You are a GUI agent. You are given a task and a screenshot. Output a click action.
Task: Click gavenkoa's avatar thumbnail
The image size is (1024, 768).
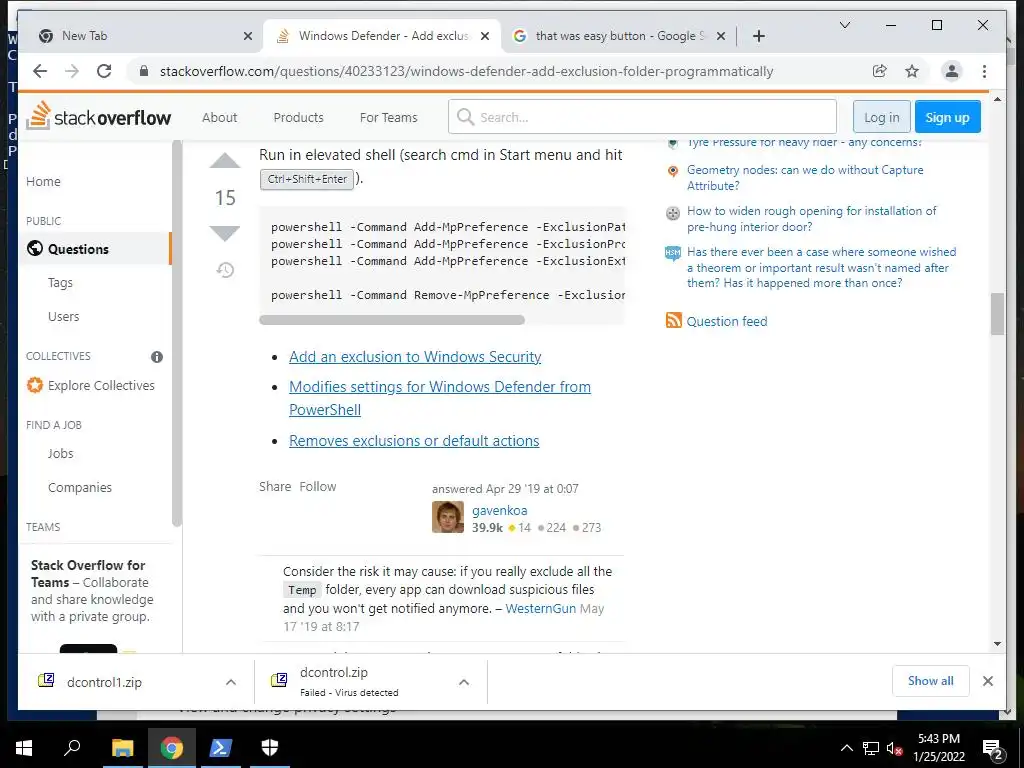point(448,517)
